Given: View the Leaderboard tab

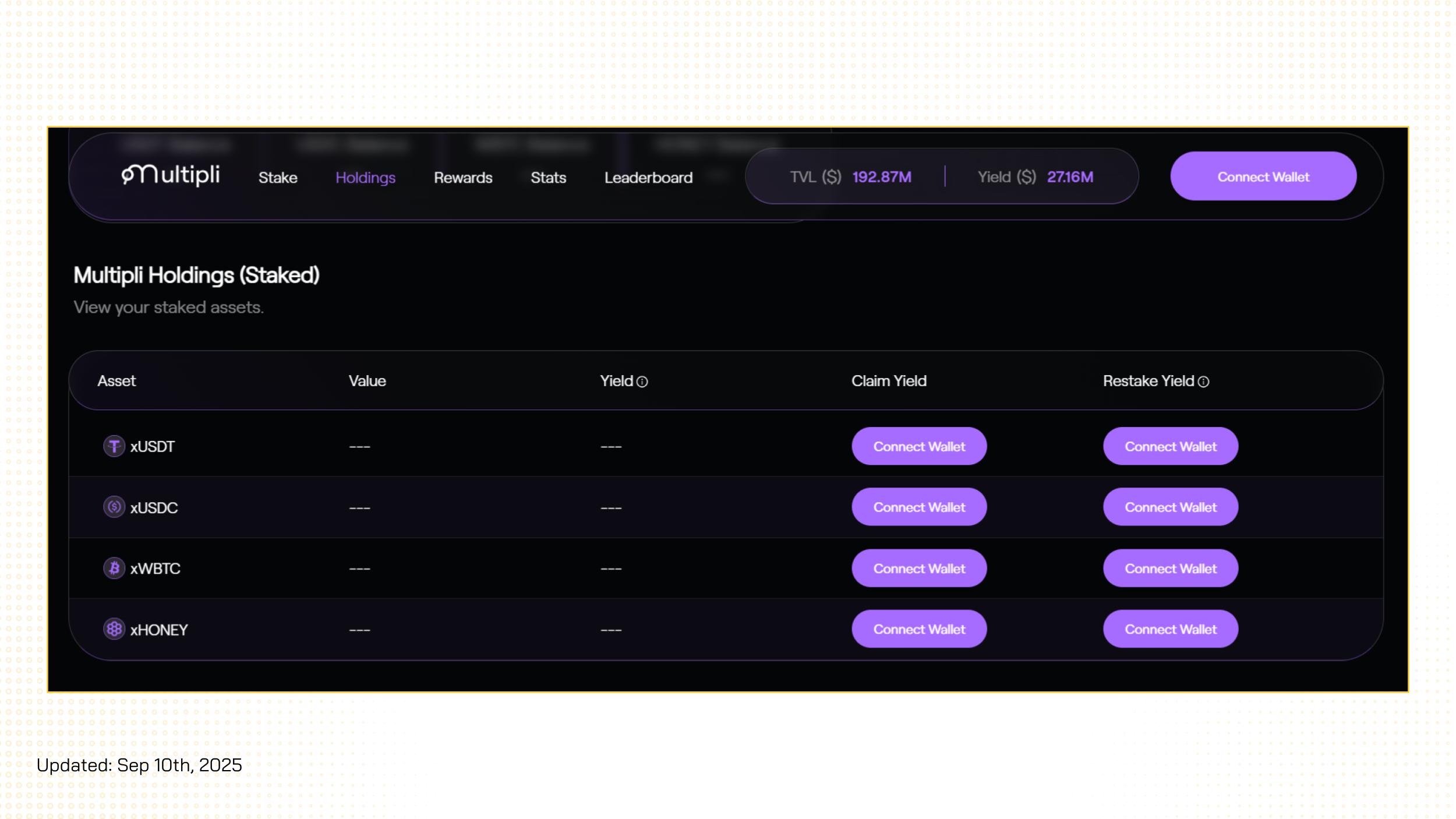Looking at the screenshot, I should tap(648, 178).
